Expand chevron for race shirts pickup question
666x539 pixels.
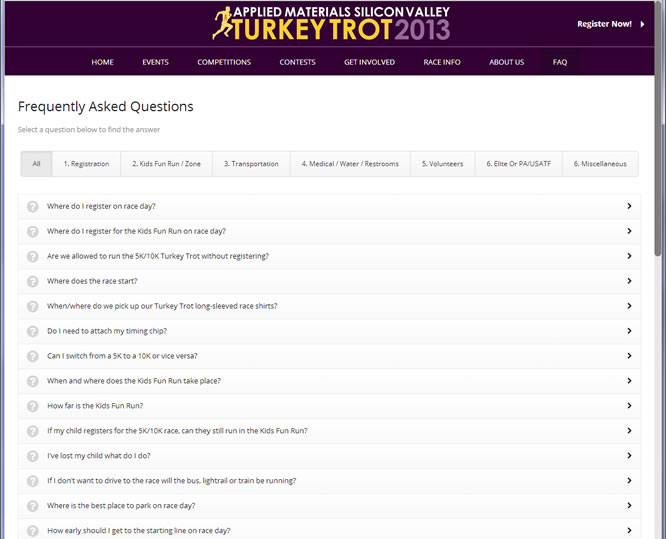(x=629, y=306)
